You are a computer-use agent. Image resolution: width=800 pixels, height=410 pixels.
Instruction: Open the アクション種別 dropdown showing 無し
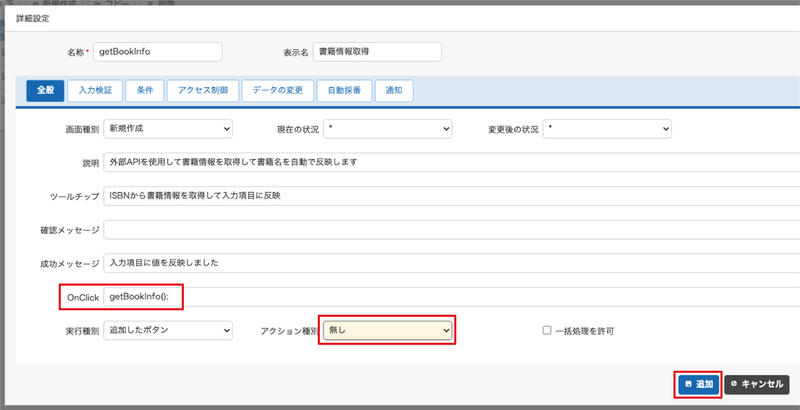click(x=388, y=330)
